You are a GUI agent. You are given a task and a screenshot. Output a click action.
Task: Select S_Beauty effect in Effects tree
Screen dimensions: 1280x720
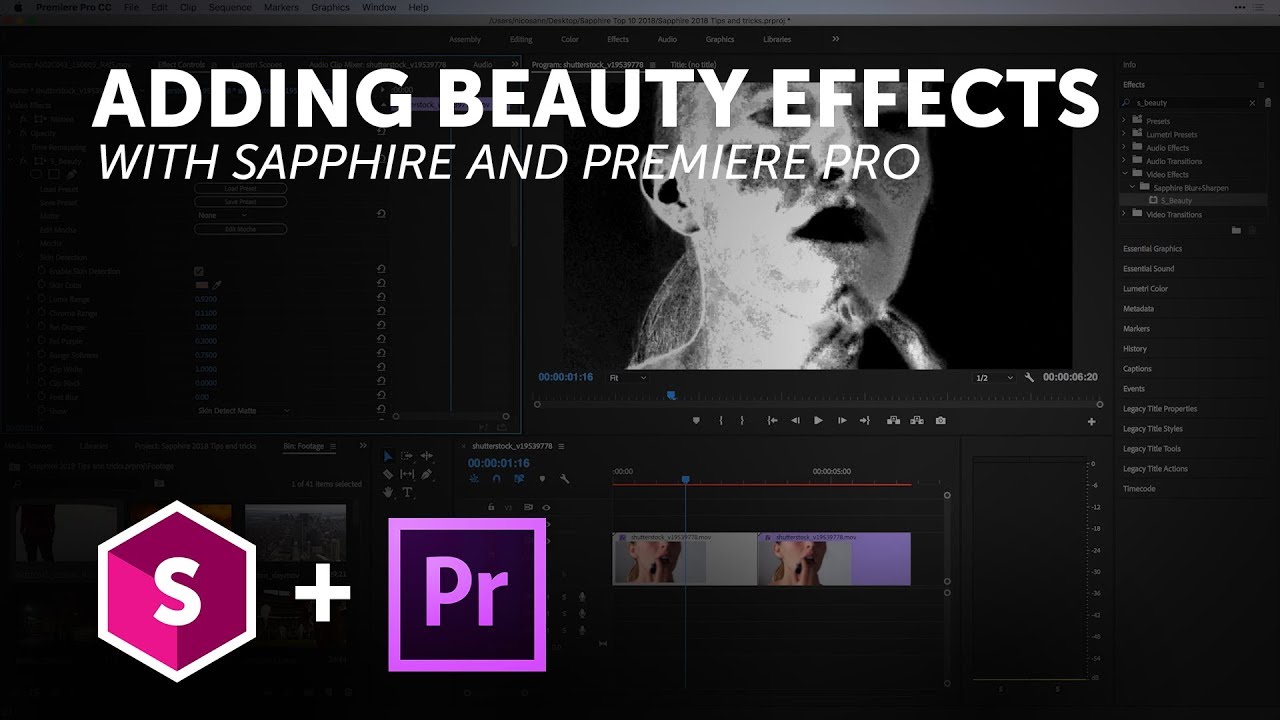pyautogui.click(x=1178, y=201)
